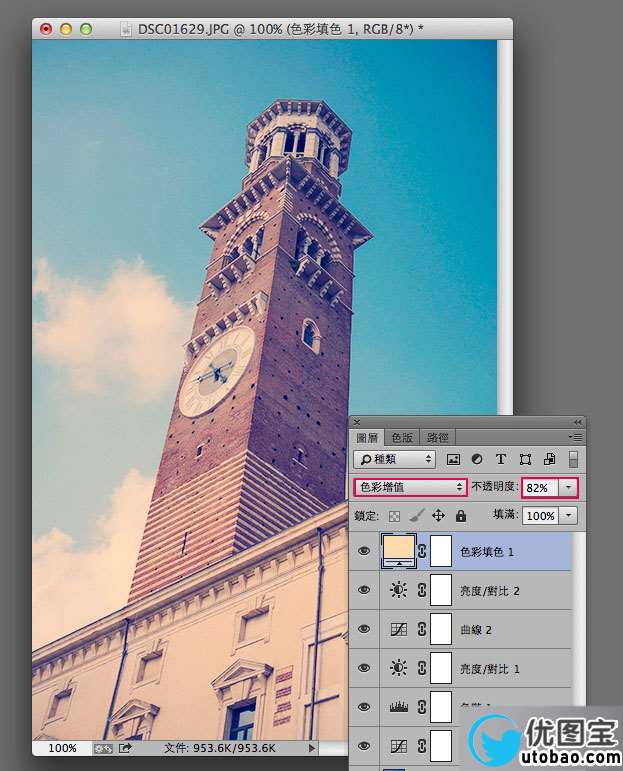Lock image pixels brush icon
The image size is (623, 771).
point(416,516)
